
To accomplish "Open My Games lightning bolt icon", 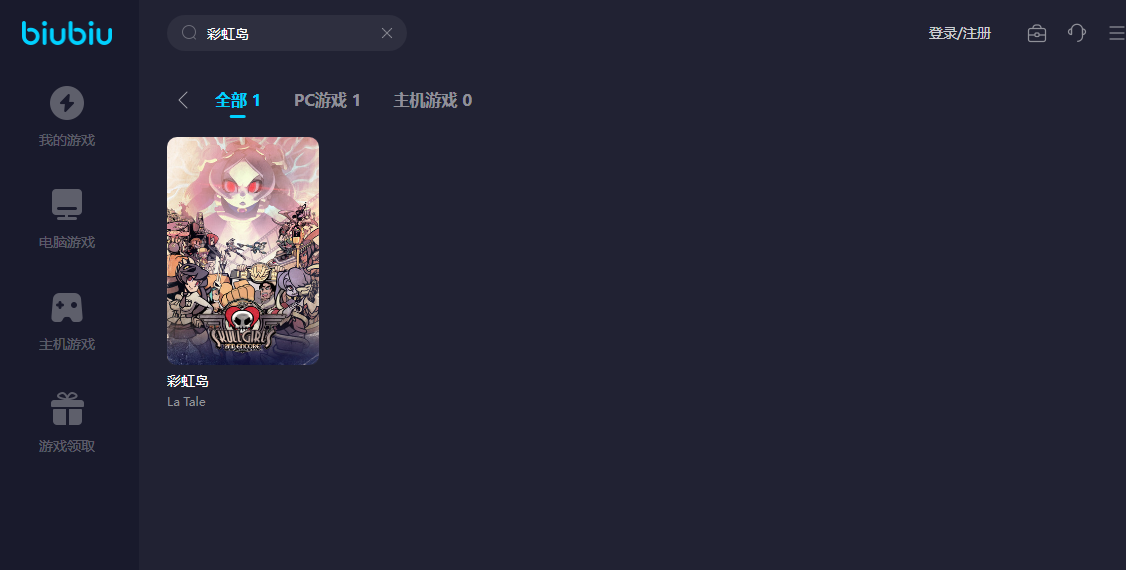I will 67,103.
